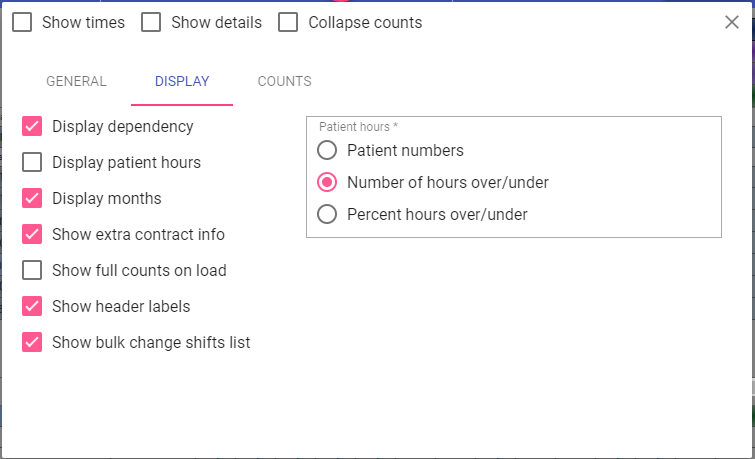
Task: Uncheck Show bulk change shifts list
Action: coord(32,342)
